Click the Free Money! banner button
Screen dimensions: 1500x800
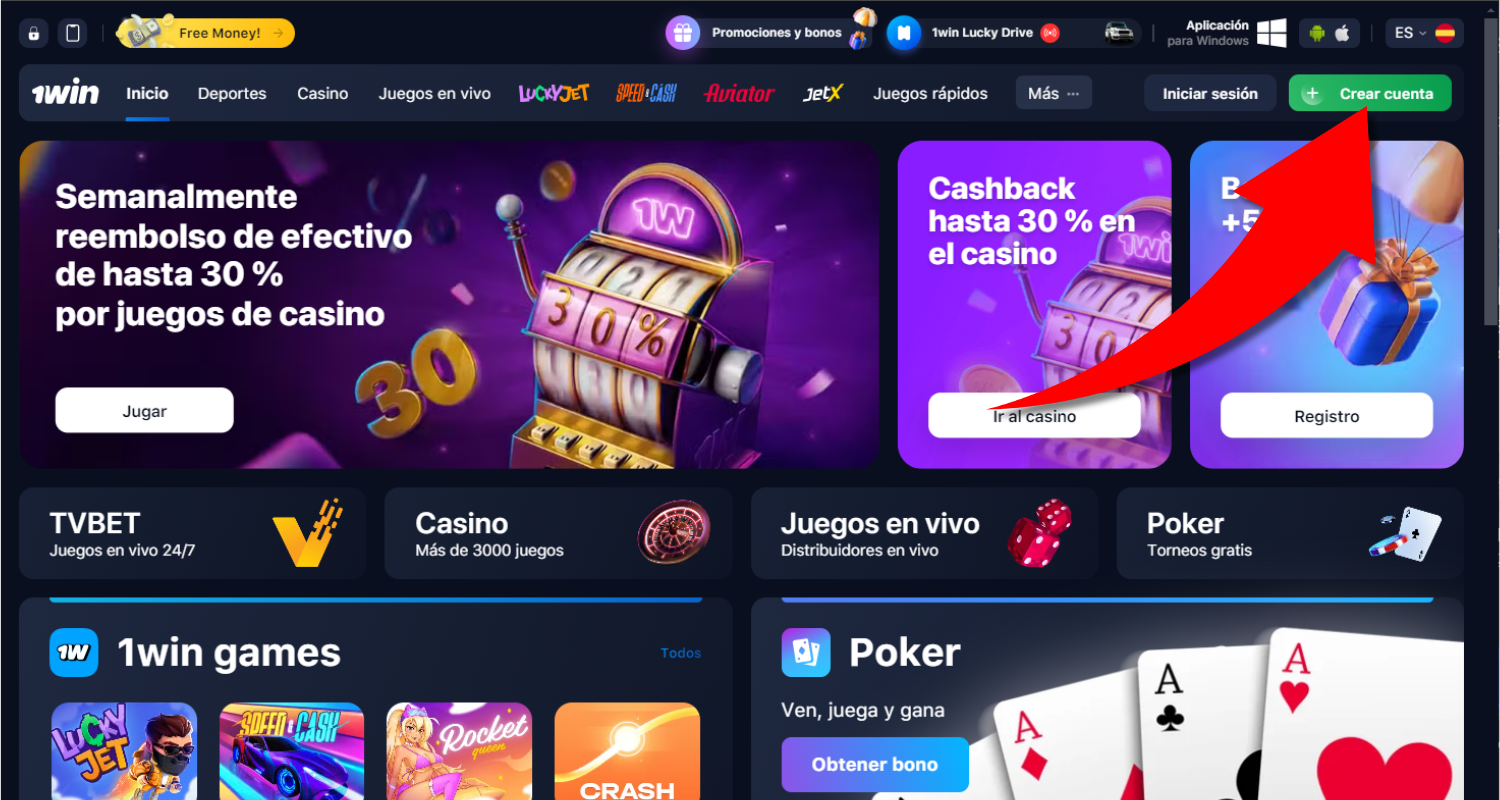tap(206, 33)
